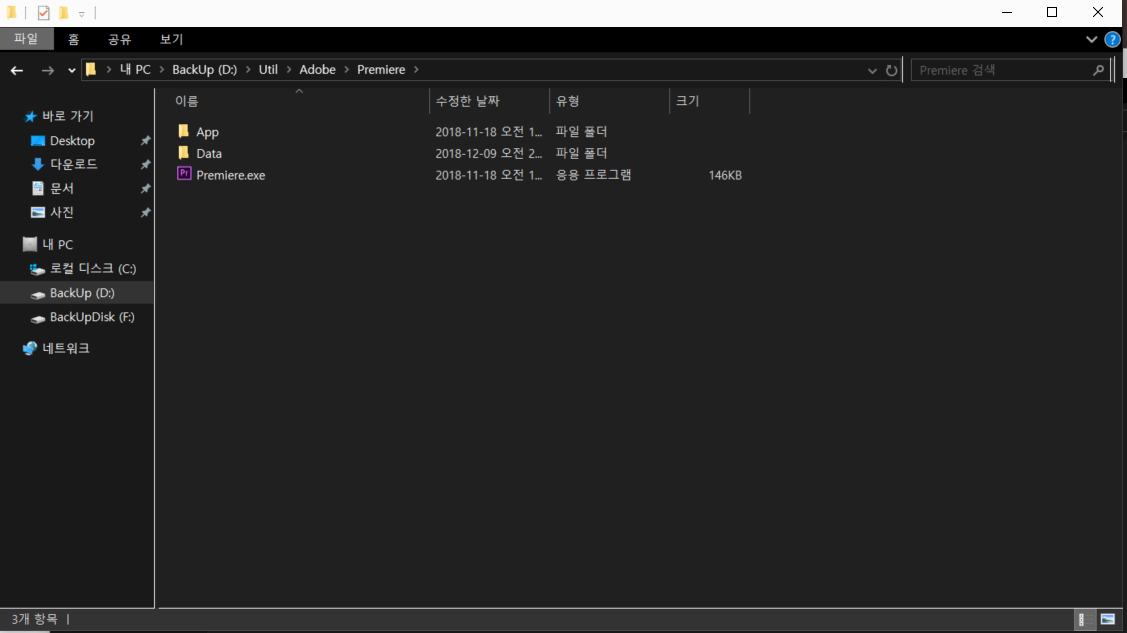The width and height of the screenshot is (1127, 633).
Task: Select the Data folder name
Action: [x=209, y=154]
